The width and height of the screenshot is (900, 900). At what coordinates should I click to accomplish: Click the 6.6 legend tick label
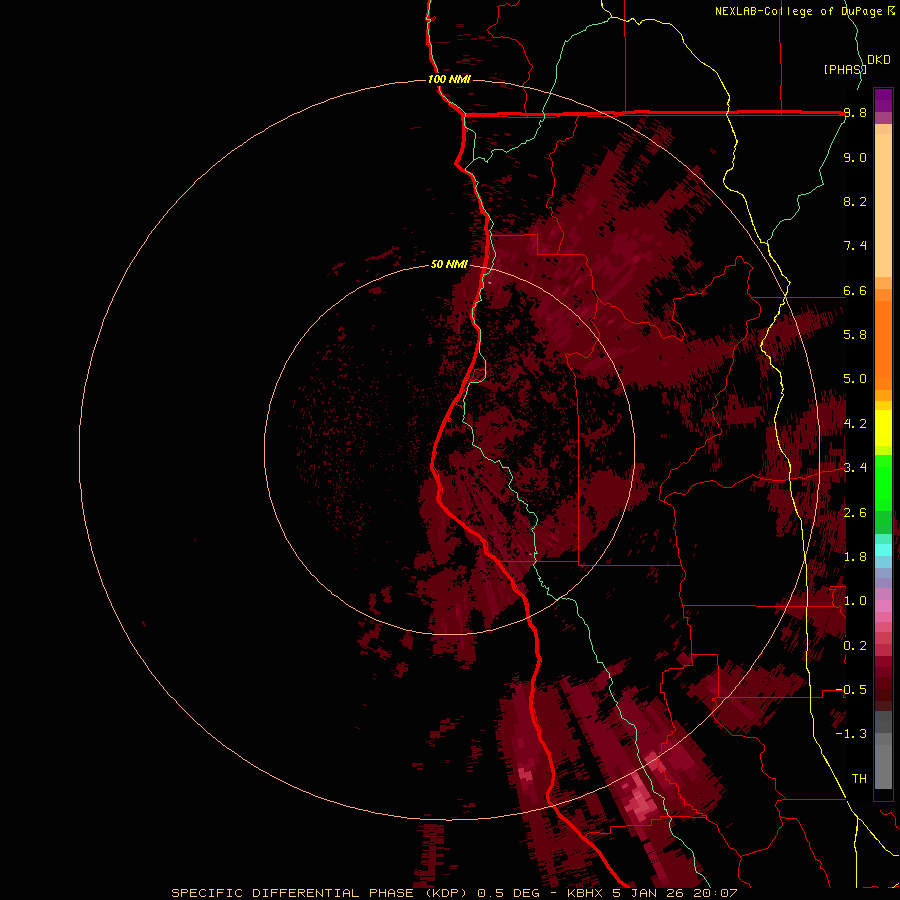click(855, 290)
